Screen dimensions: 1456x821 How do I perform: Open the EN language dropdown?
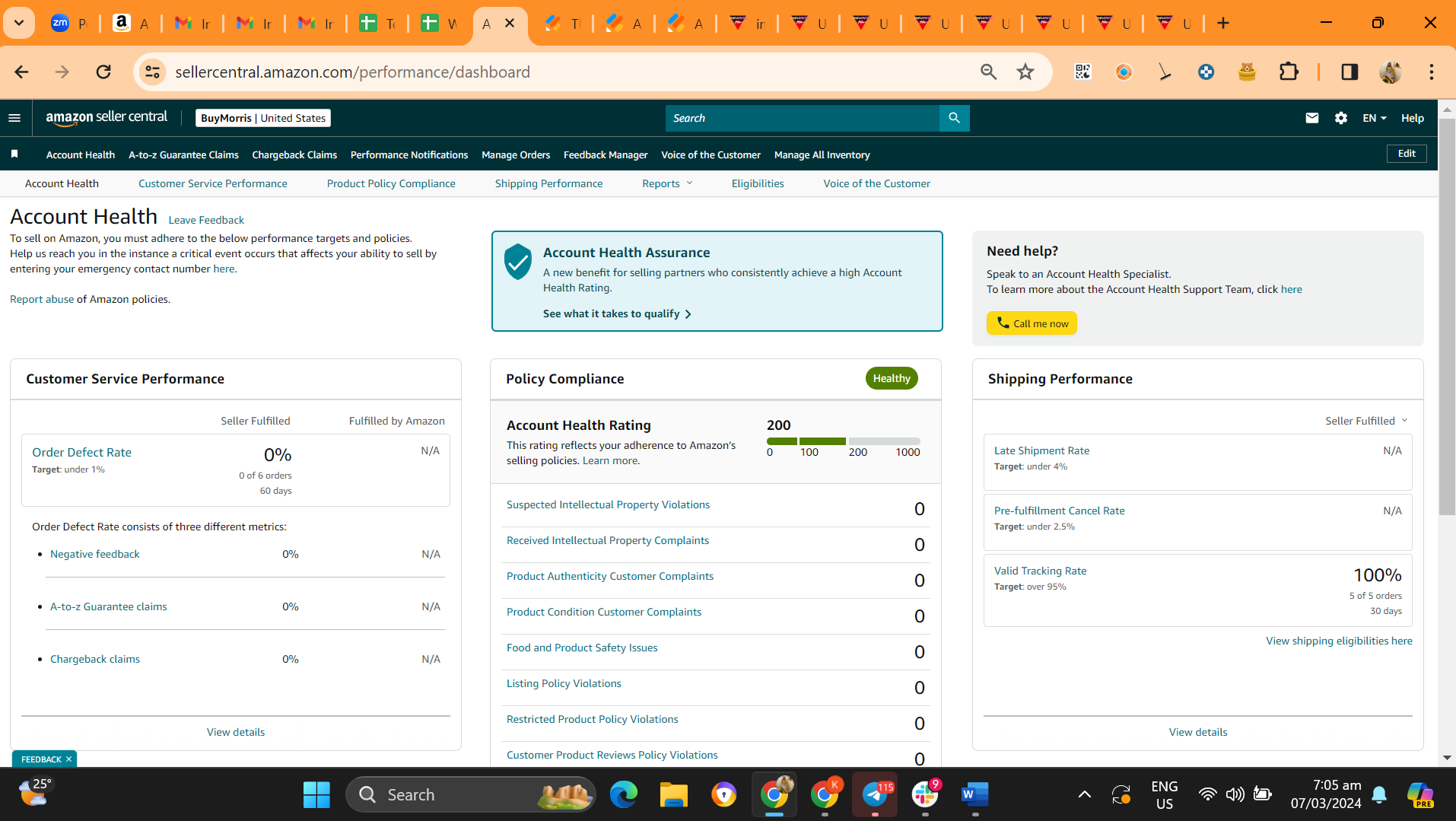(1375, 118)
